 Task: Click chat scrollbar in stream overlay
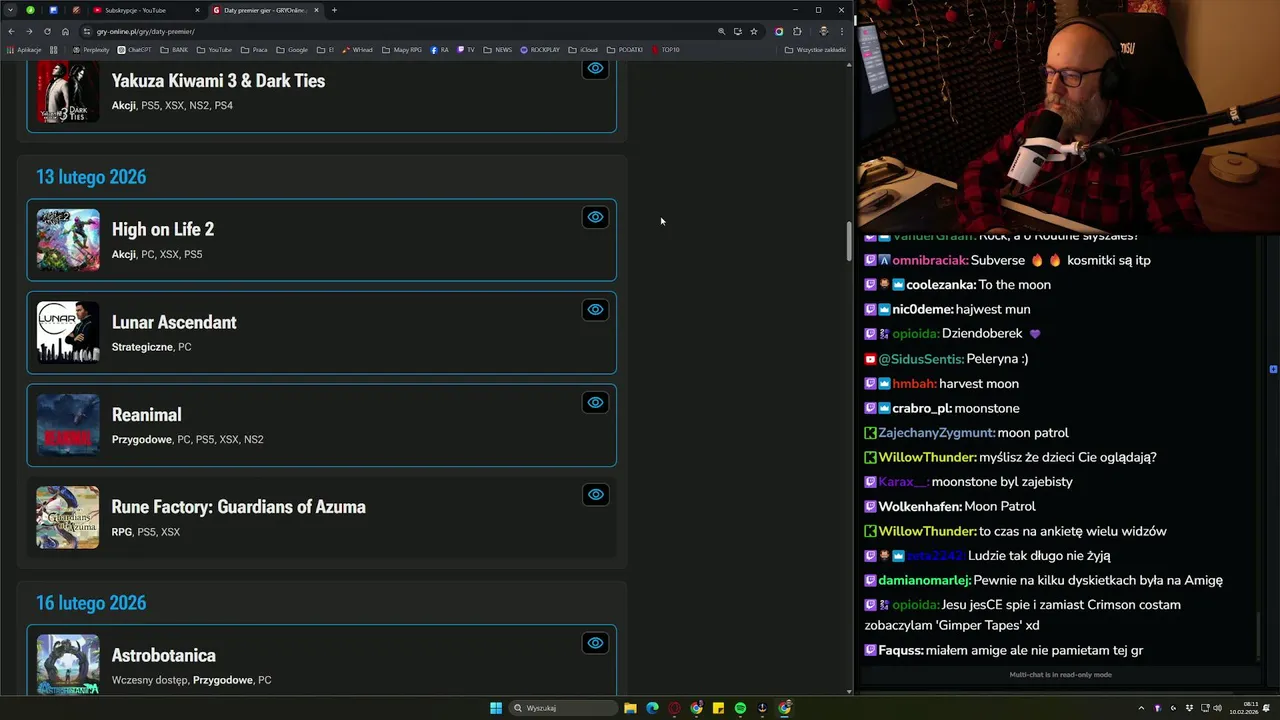pos(1257,633)
